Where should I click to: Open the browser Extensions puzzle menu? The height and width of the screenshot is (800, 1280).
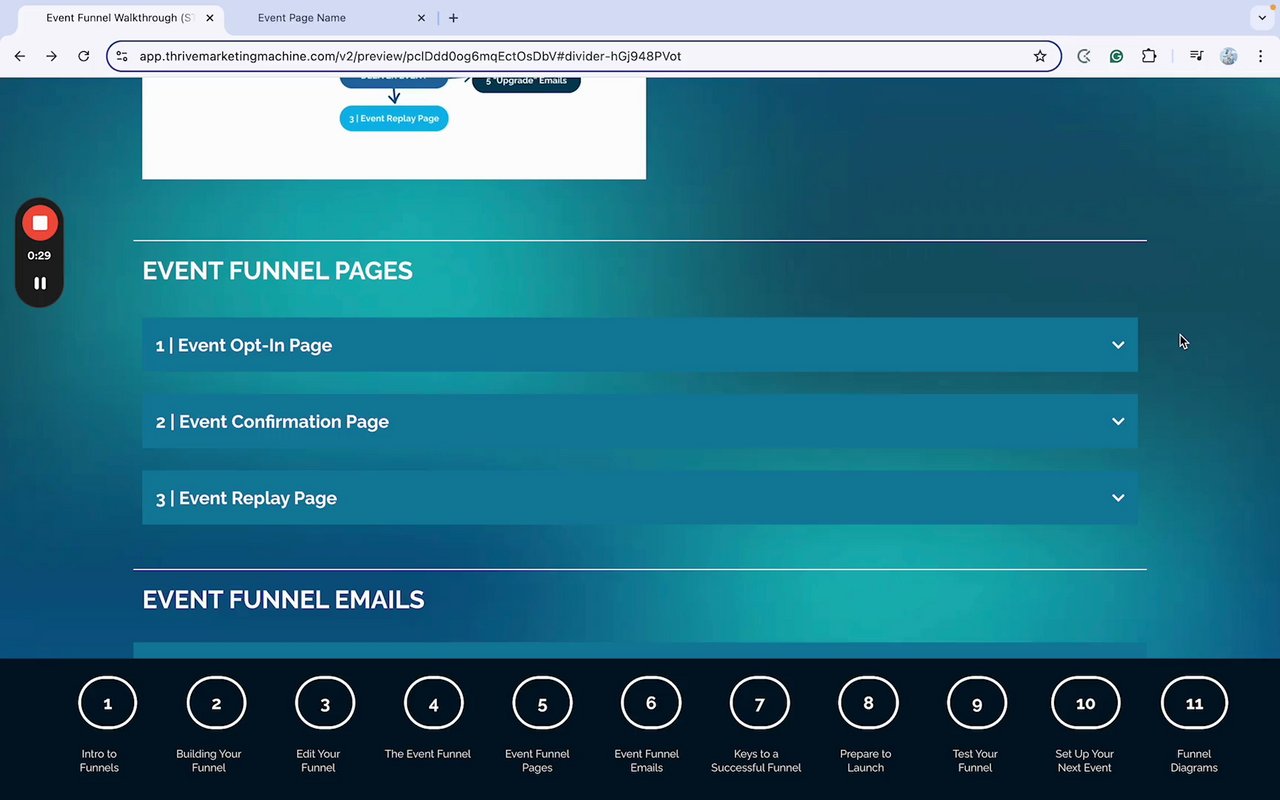point(1149,56)
